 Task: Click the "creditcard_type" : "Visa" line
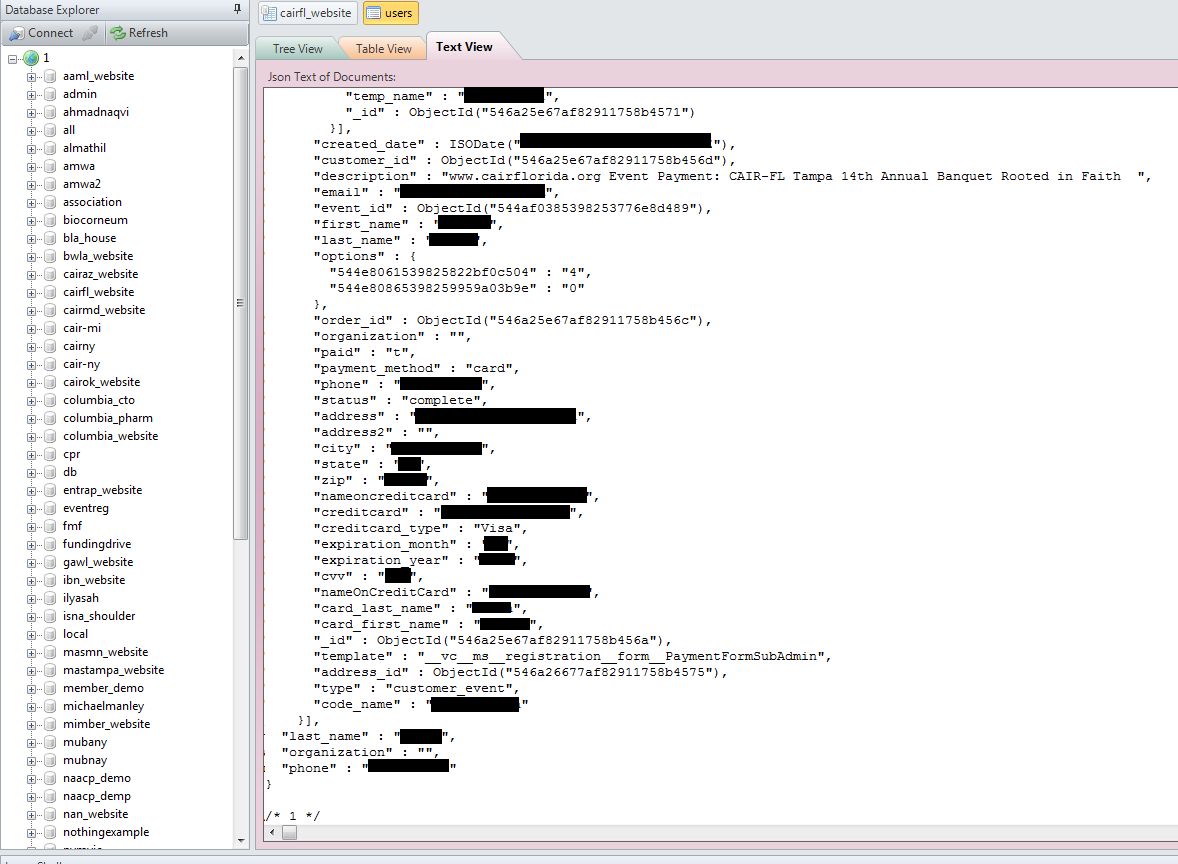420,528
